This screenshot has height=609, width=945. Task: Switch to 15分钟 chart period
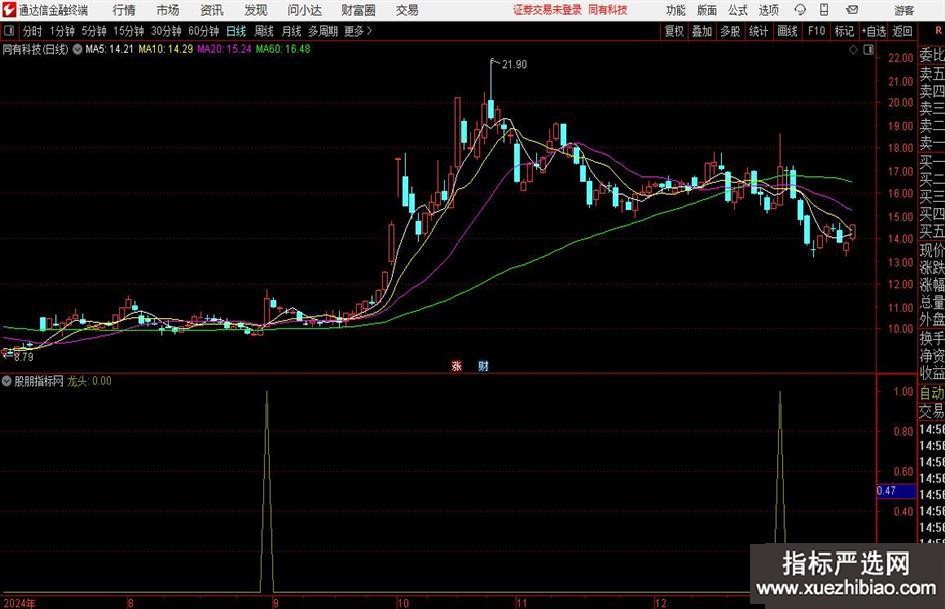click(128, 31)
